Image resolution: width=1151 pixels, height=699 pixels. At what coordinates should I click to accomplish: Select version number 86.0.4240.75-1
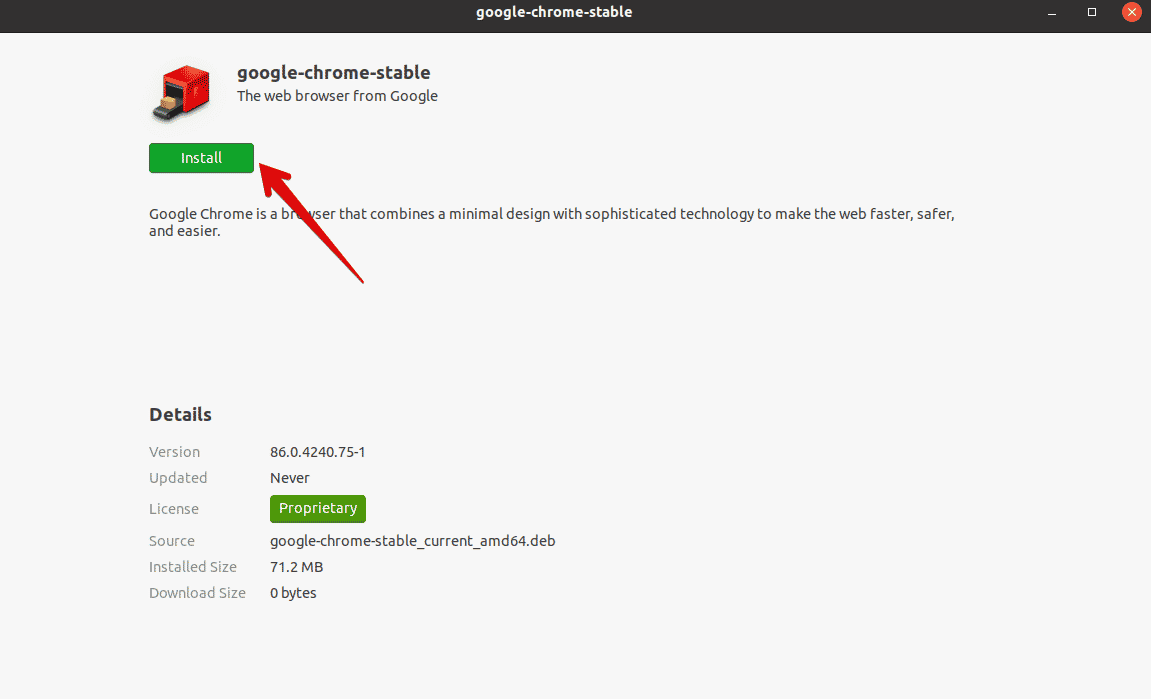click(x=317, y=452)
